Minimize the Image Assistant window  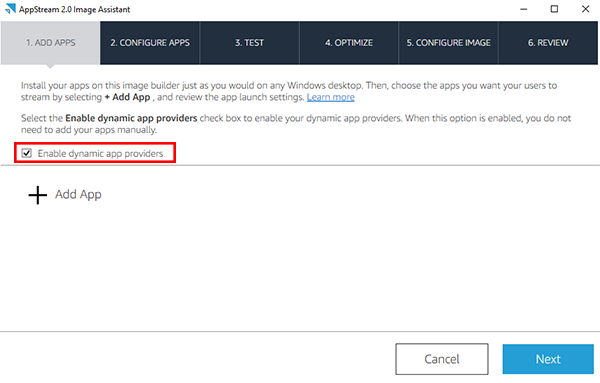(x=523, y=9)
